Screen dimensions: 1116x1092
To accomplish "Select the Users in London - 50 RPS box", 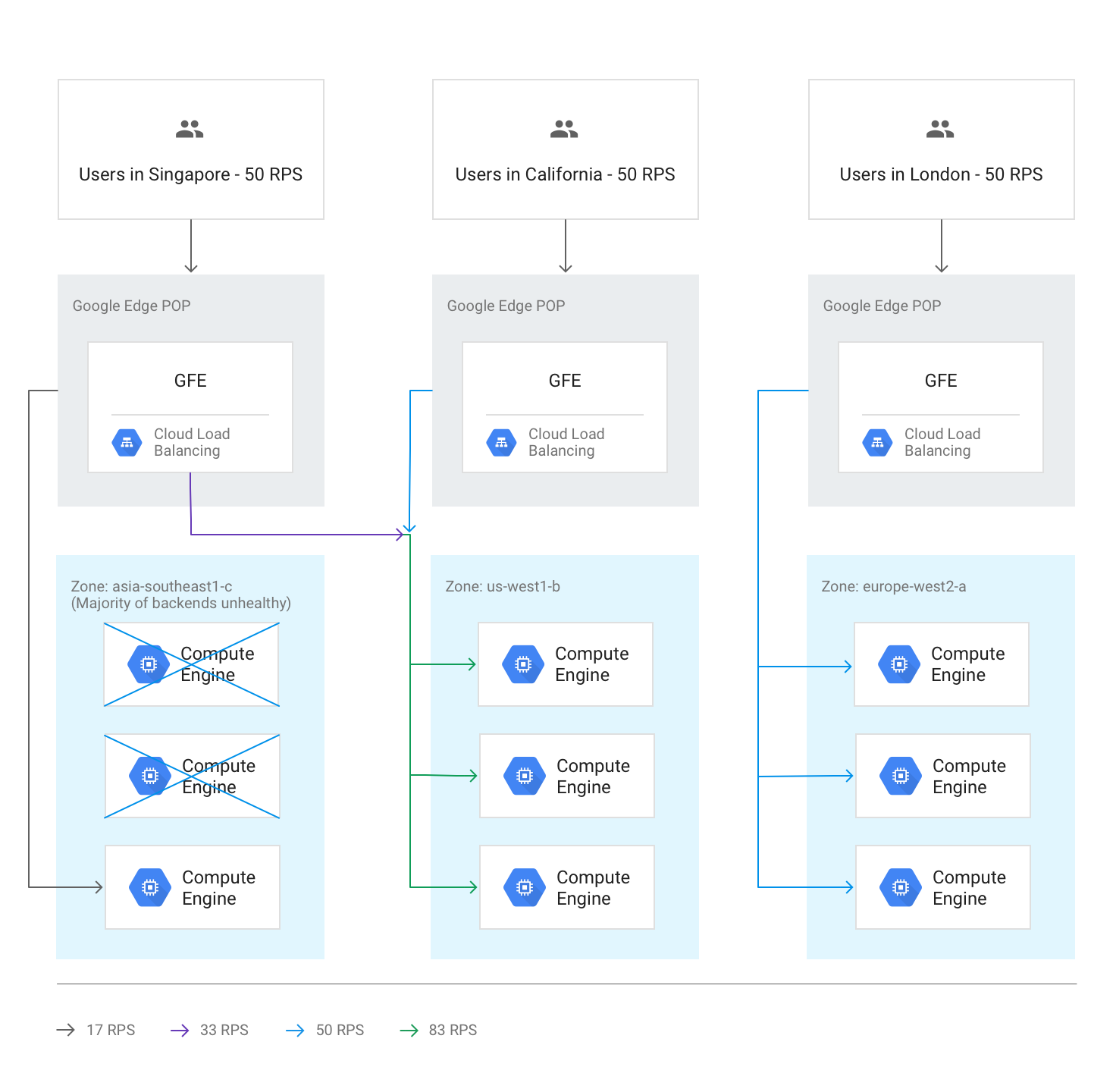I will (941, 149).
